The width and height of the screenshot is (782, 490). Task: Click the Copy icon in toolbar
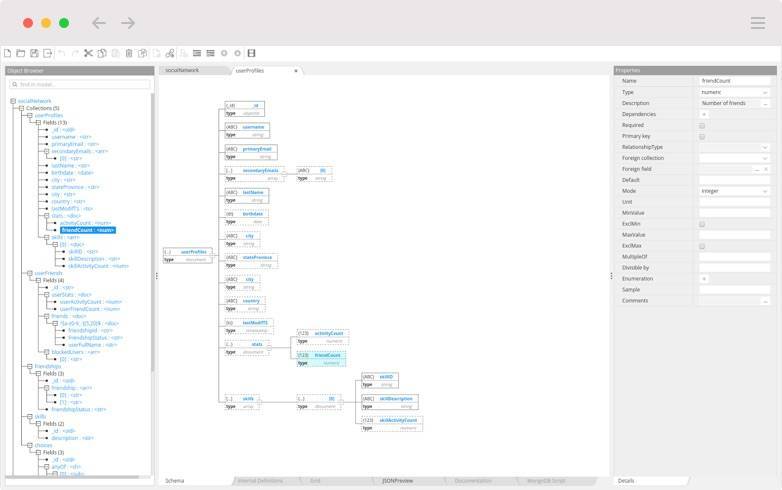coord(102,53)
